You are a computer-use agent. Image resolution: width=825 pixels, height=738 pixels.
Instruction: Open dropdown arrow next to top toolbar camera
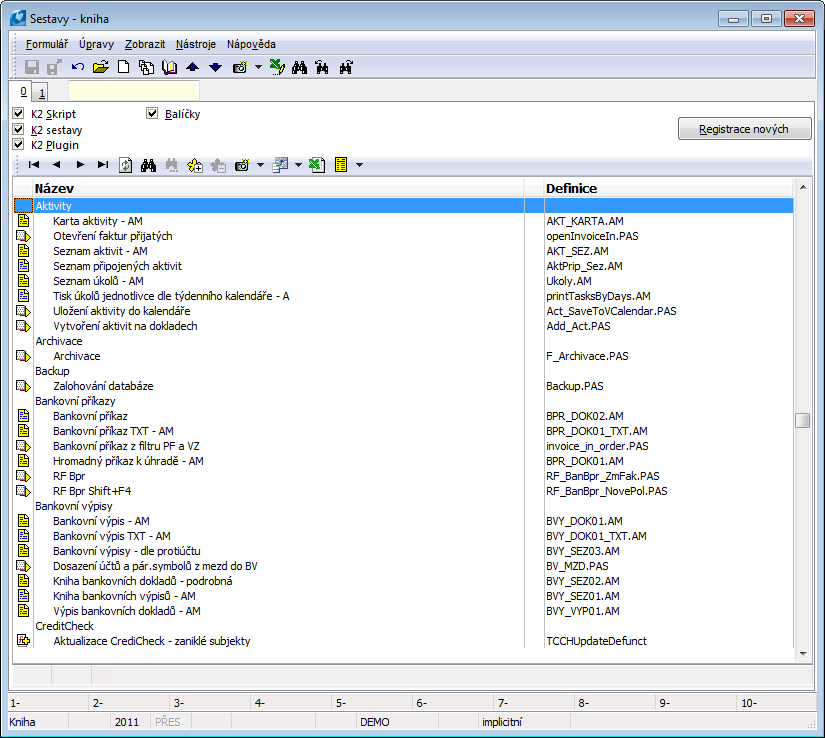click(x=258, y=67)
